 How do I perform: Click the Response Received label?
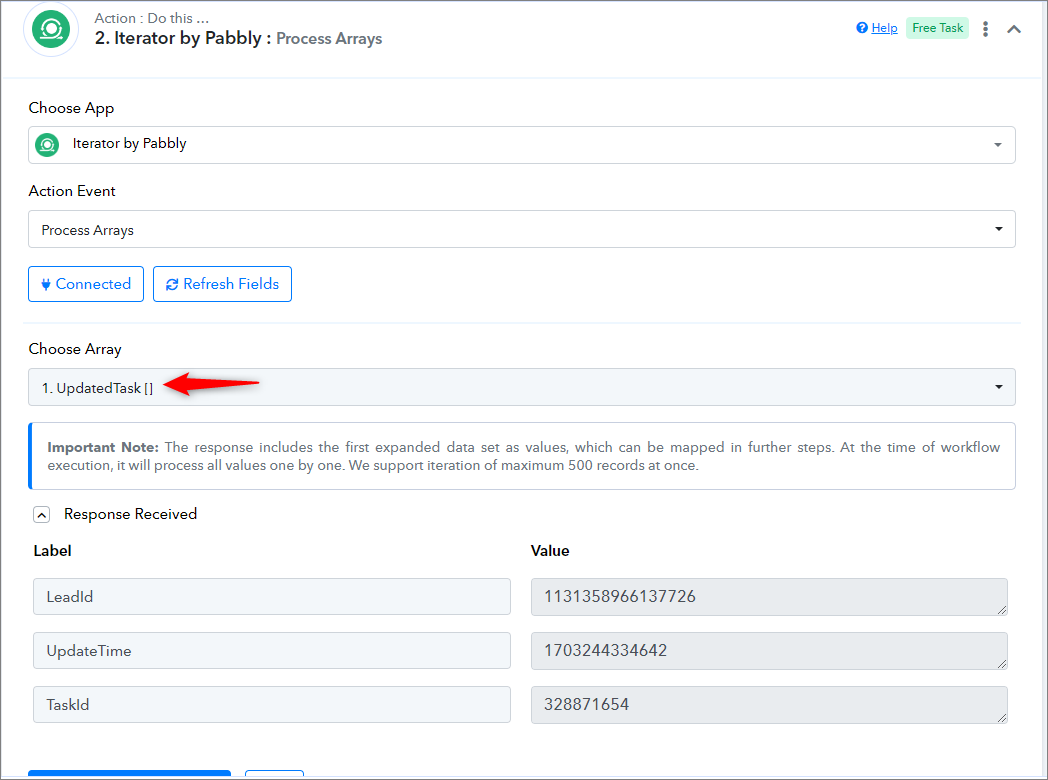click(x=130, y=514)
